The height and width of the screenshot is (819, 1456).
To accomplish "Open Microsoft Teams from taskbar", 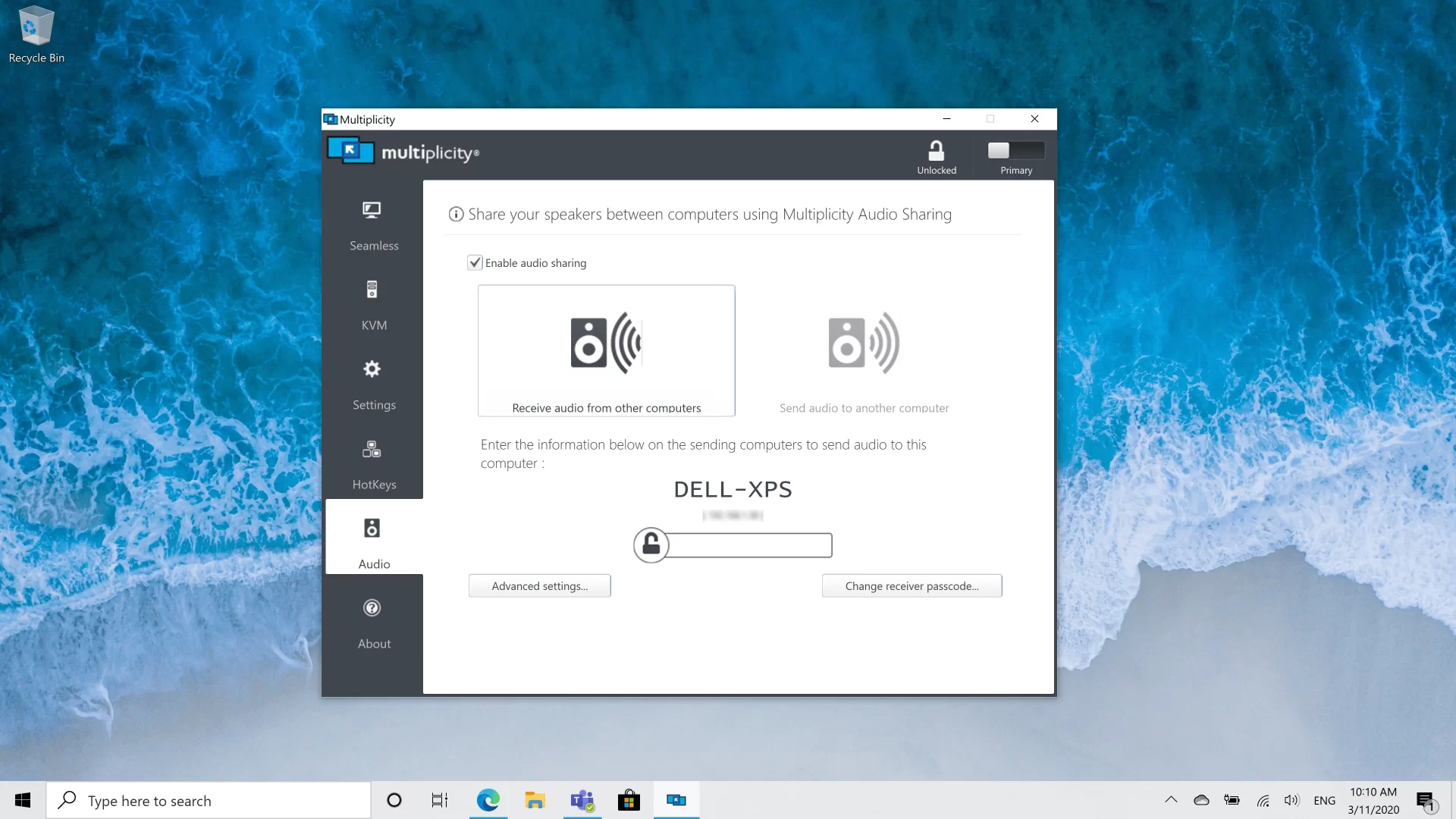I will click(x=582, y=800).
